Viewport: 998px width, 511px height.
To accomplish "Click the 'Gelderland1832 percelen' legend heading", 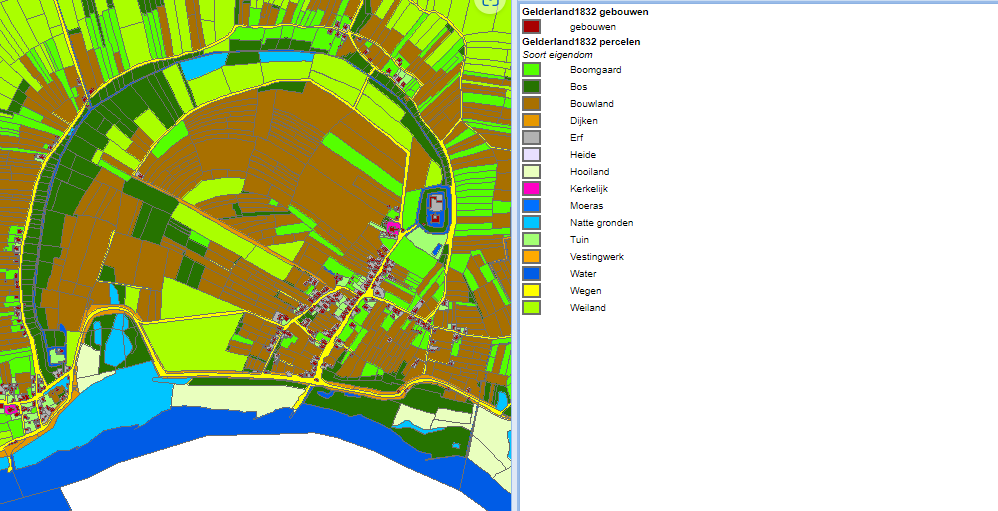I will pos(581,41).
